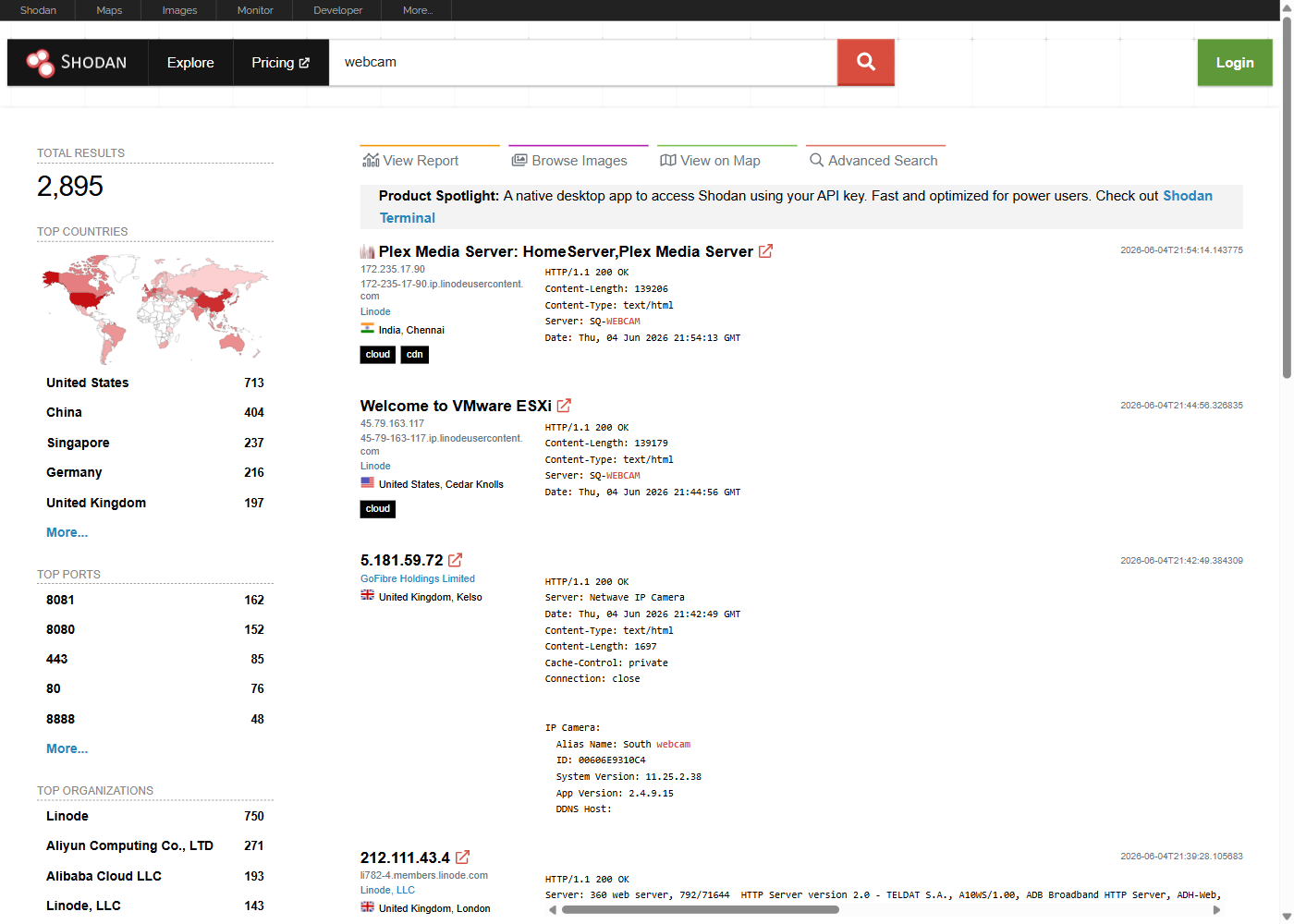Open external link icon next to 5.181.59.72

[455, 560]
